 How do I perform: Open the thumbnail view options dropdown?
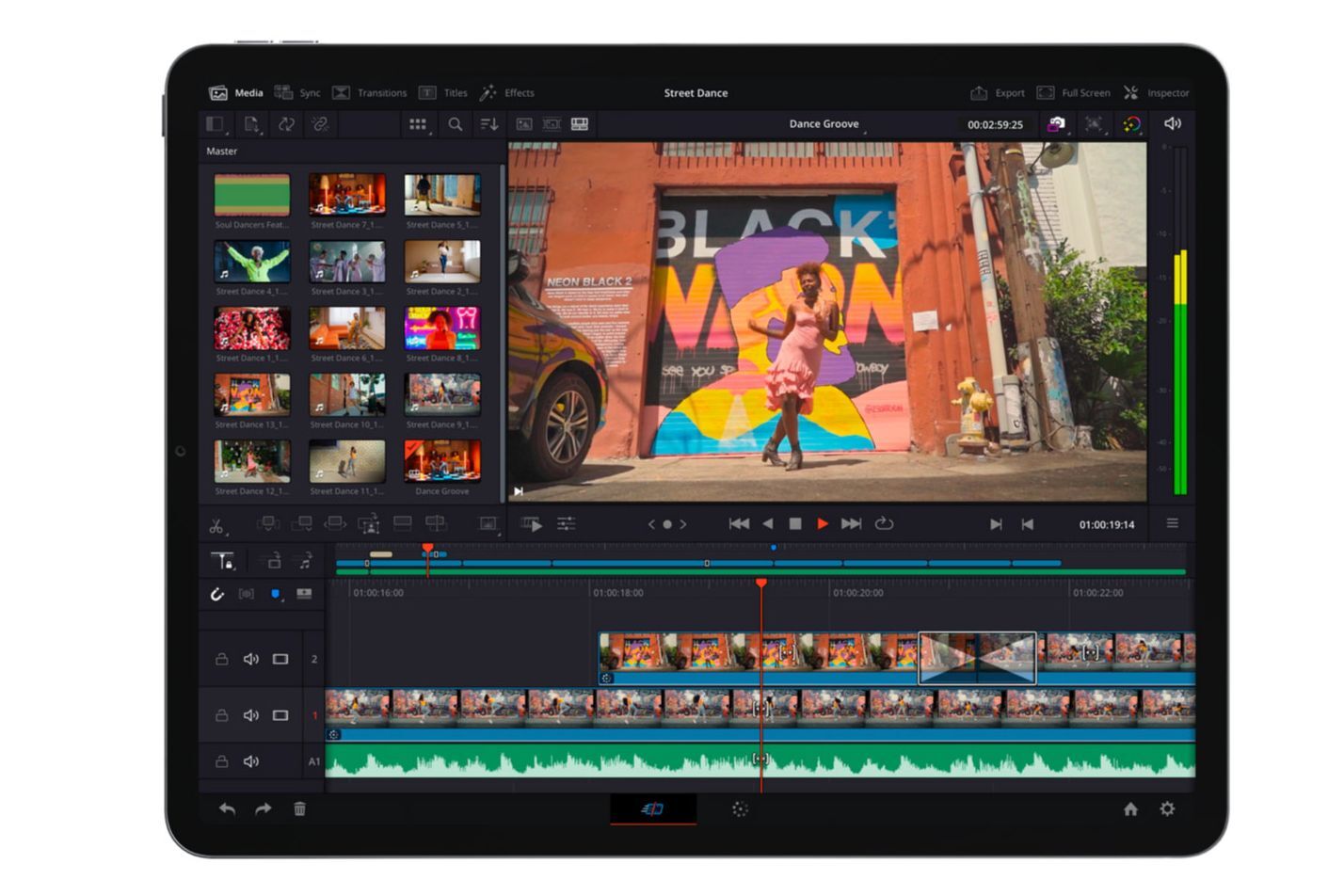(419, 124)
